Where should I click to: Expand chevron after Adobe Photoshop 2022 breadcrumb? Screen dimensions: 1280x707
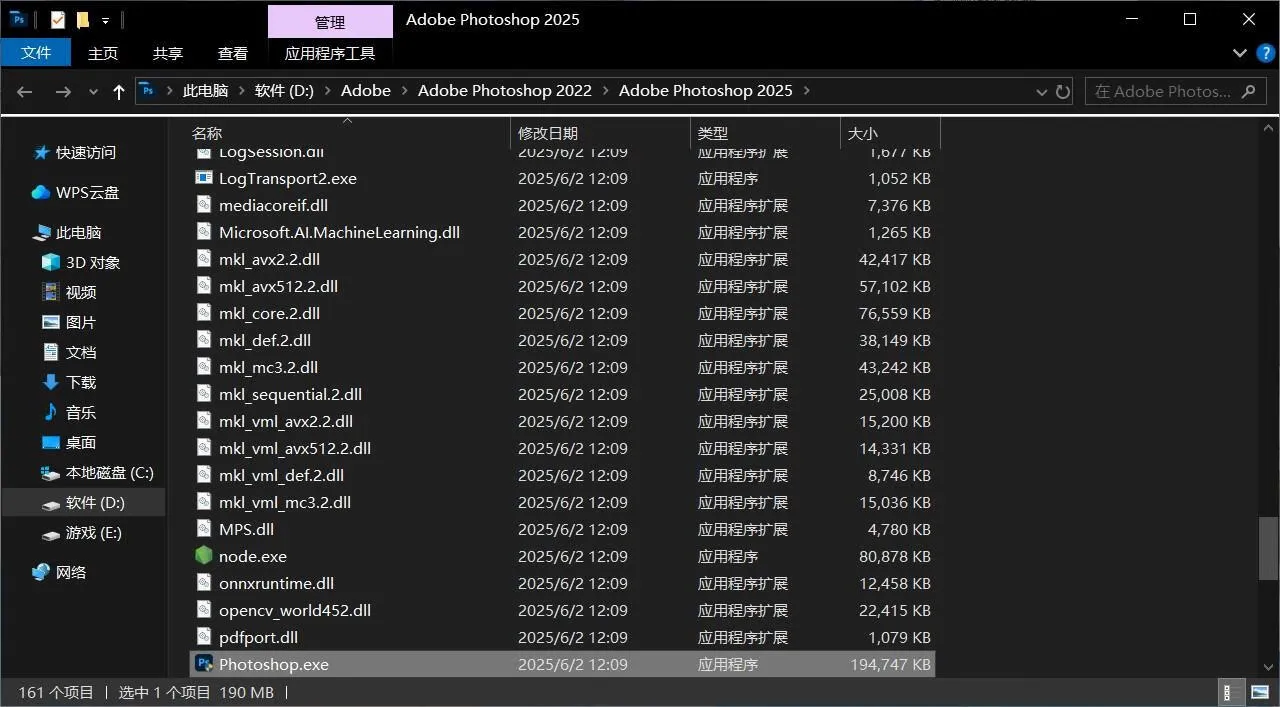pyautogui.click(x=606, y=91)
